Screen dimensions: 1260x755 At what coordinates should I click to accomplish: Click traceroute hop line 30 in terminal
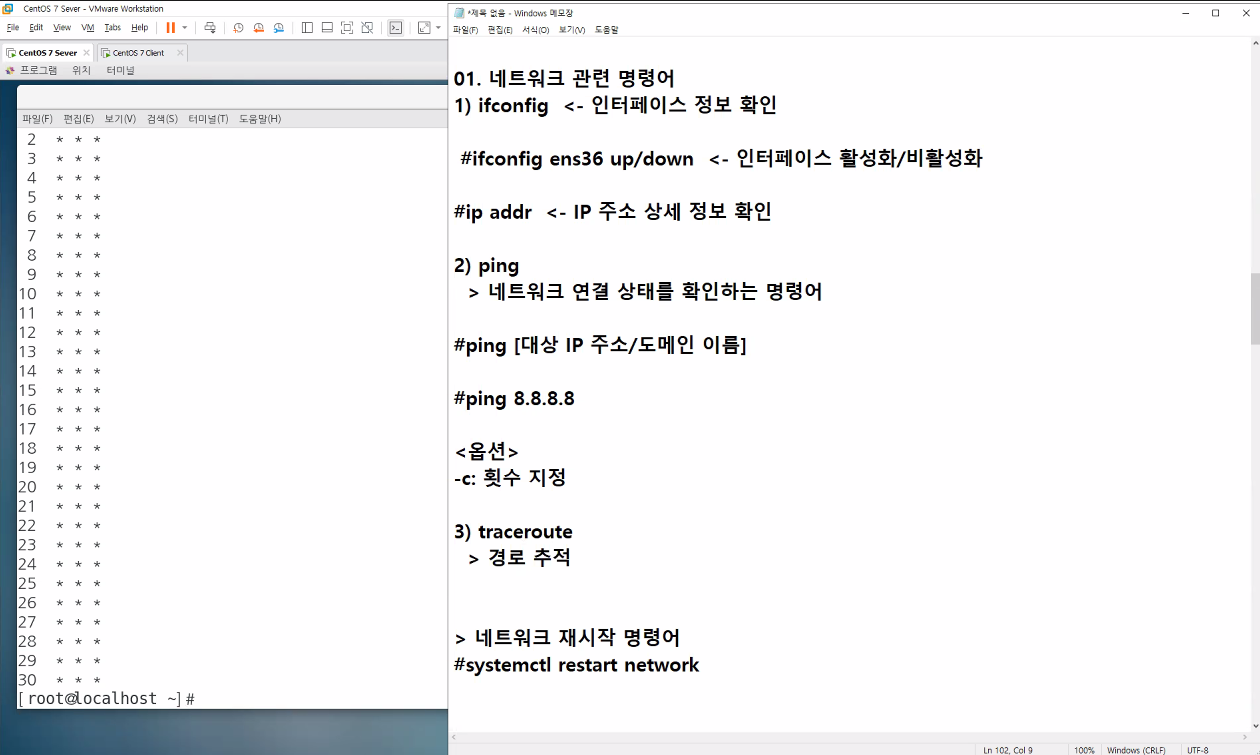click(x=60, y=680)
